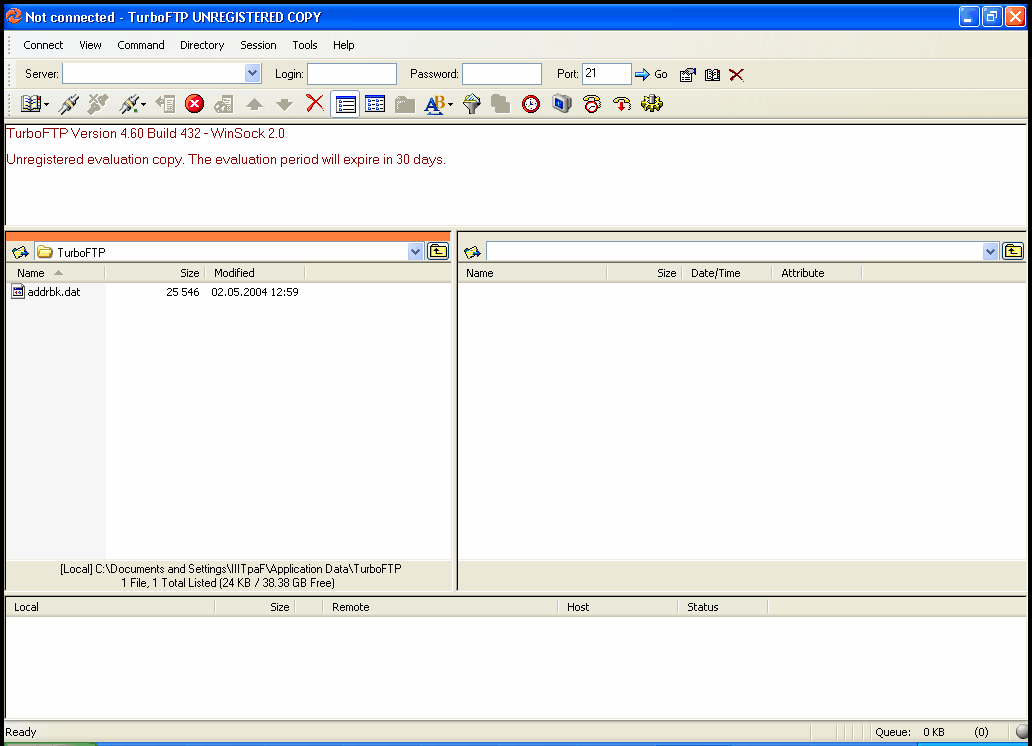Screen dimensions: 1032x746
Task: Go up one folder in remote pane
Action: (x=1013, y=252)
